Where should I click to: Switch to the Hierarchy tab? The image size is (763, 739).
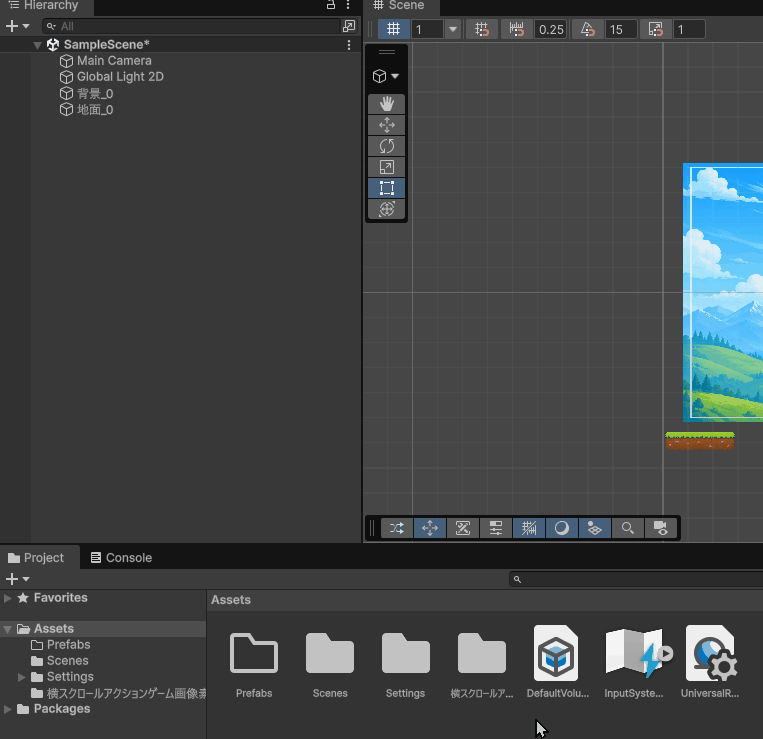point(45,6)
